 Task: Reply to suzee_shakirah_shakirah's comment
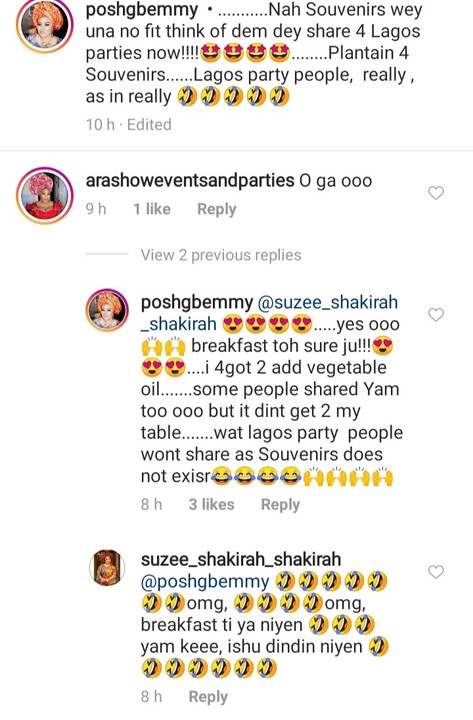(208, 697)
